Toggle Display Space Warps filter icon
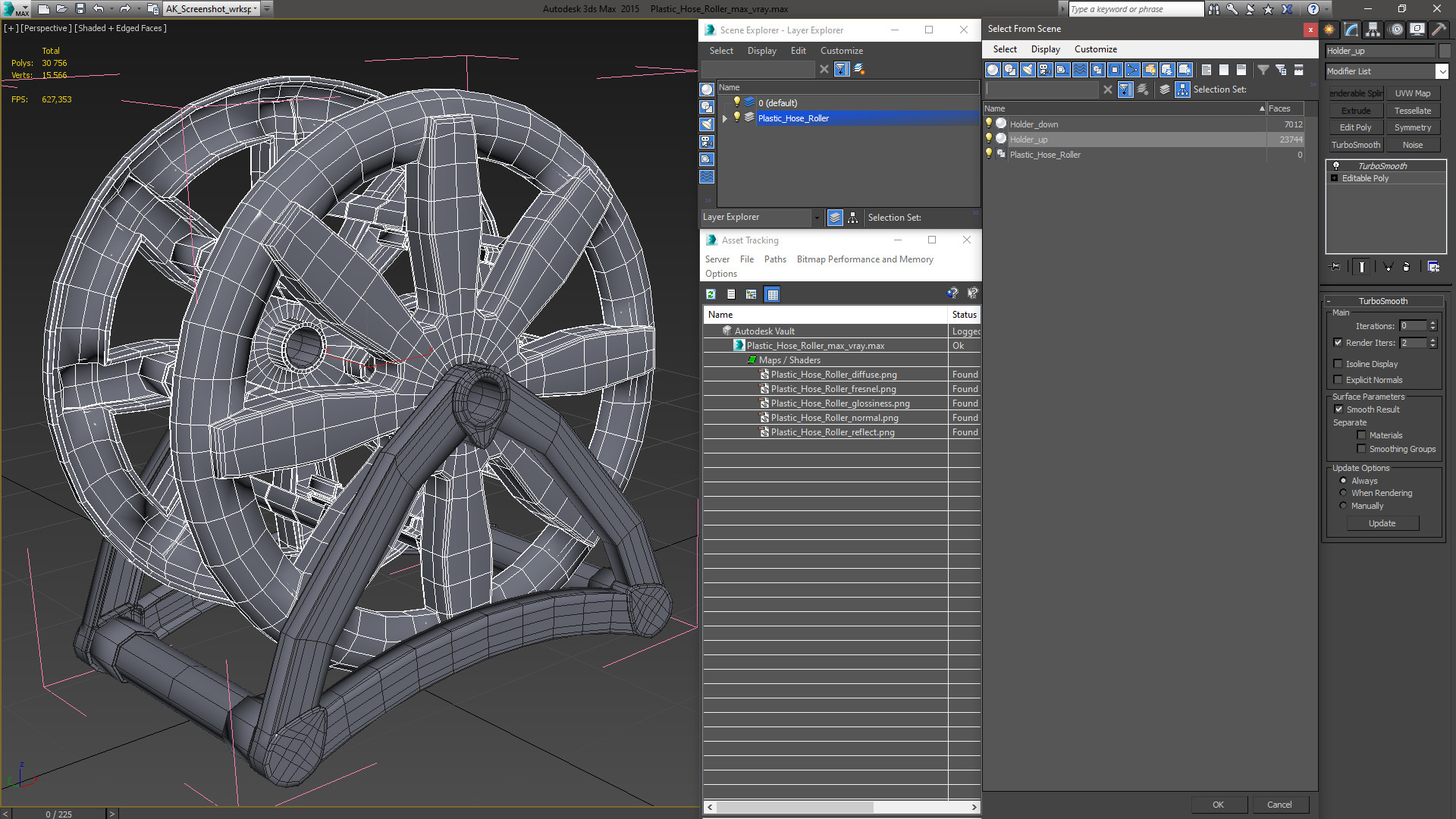This screenshot has height=819, width=1456. [x=1080, y=70]
